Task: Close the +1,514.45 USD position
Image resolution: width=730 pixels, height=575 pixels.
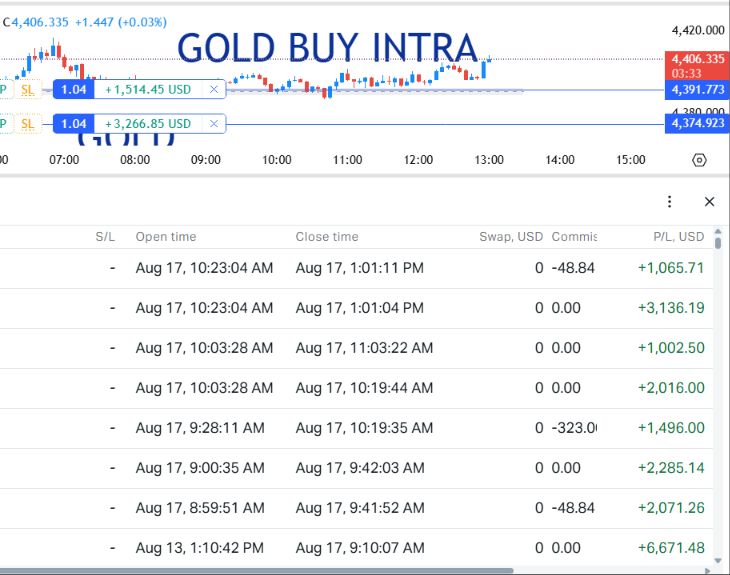Action: coord(214,89)
